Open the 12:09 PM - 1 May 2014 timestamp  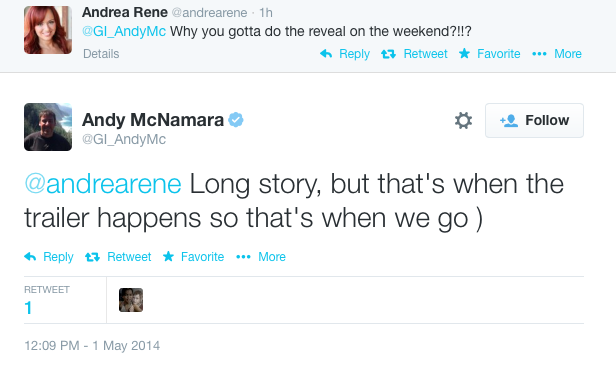pyautogui.click(x=92, y=346)
